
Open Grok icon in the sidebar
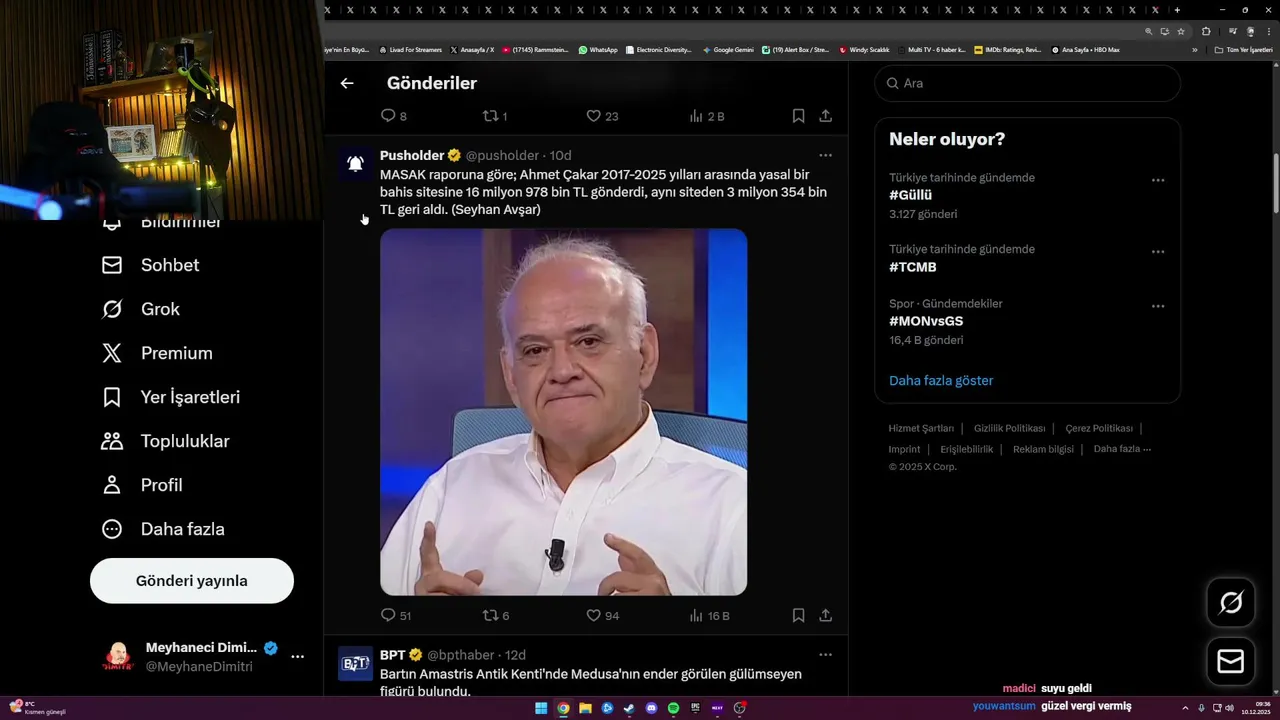[x=112, y=309]
